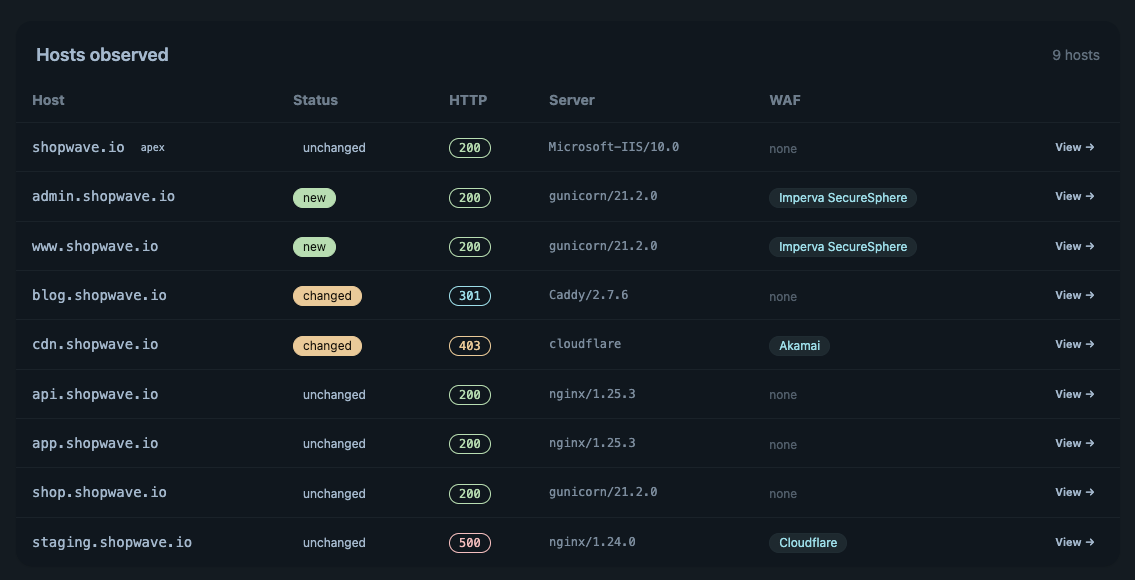Click the apex tag next to shopwave.io
The height and width of the screenshot is (580, 1135).
click(x=153, y=148)
